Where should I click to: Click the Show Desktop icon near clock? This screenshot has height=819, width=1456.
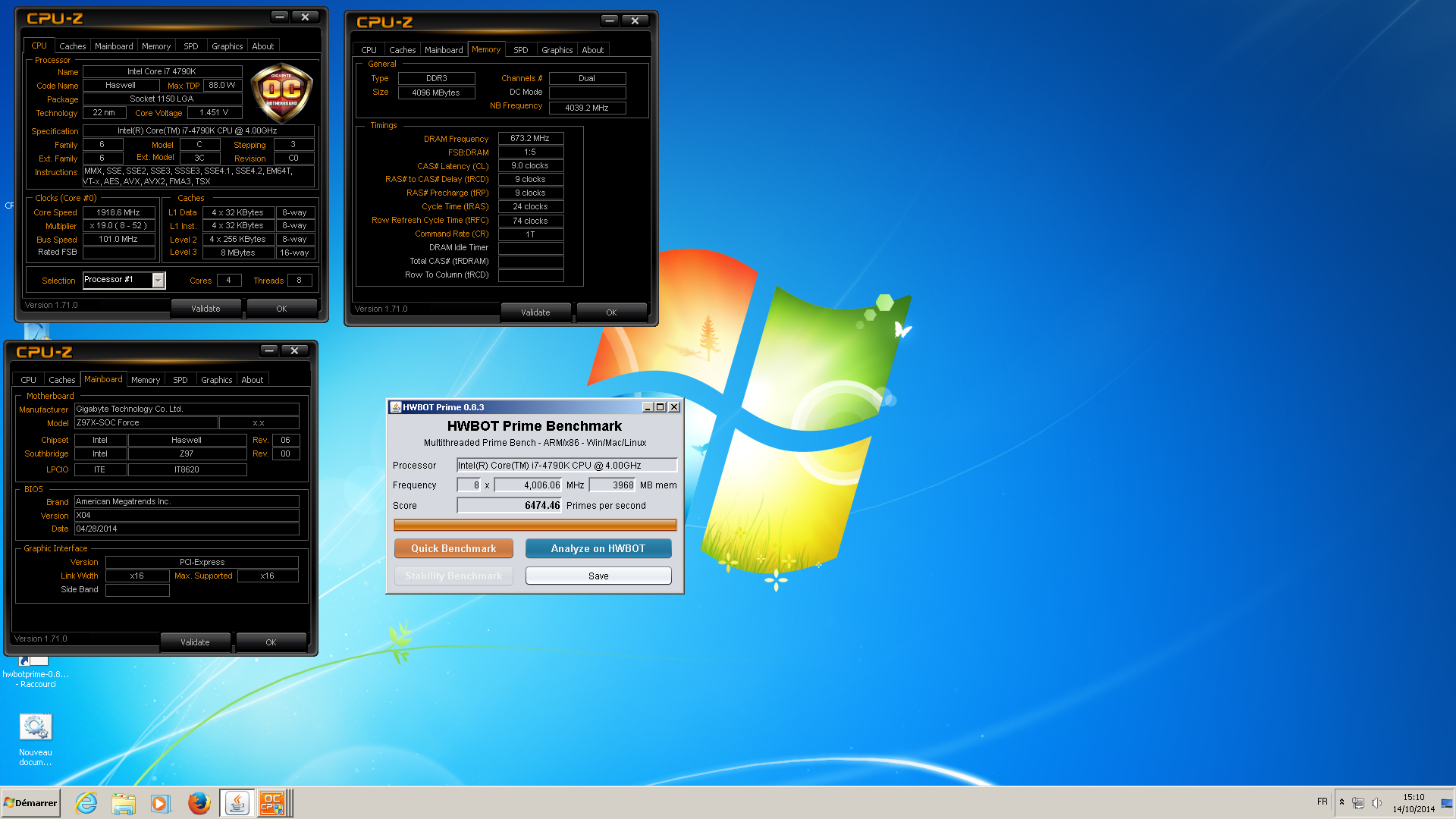pyautogui.click(x=1447, y=803)
